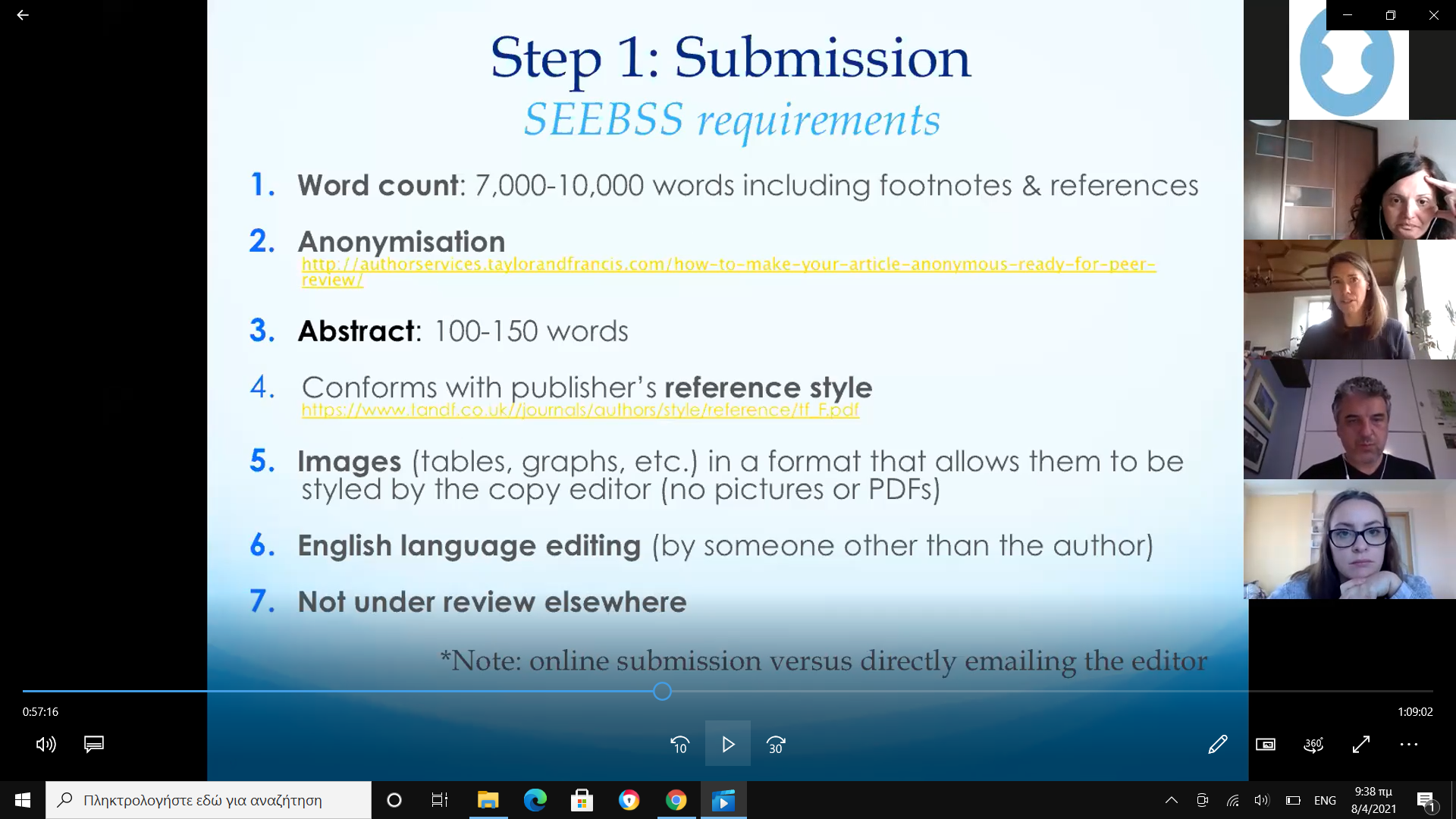Switch ENG input language

[1325, 800]
